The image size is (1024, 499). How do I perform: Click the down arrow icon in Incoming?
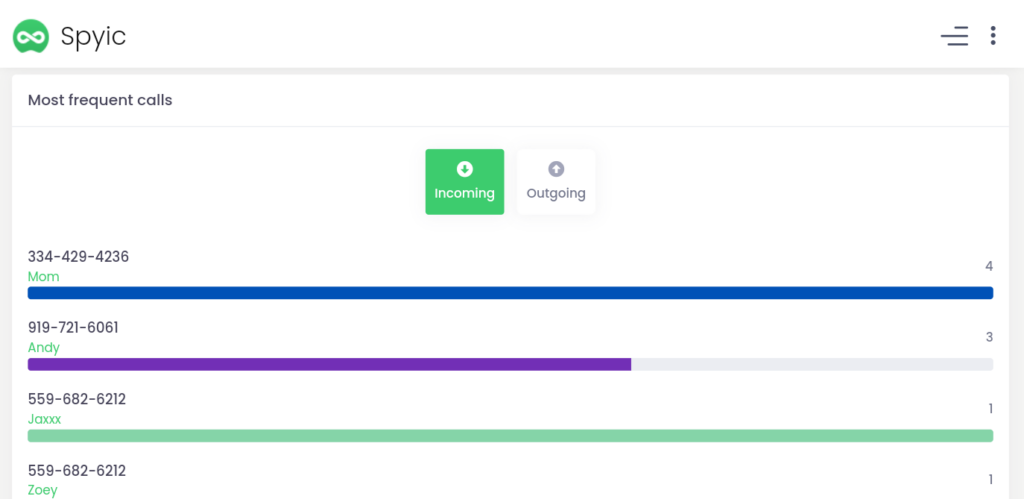(x=464, y=169)
